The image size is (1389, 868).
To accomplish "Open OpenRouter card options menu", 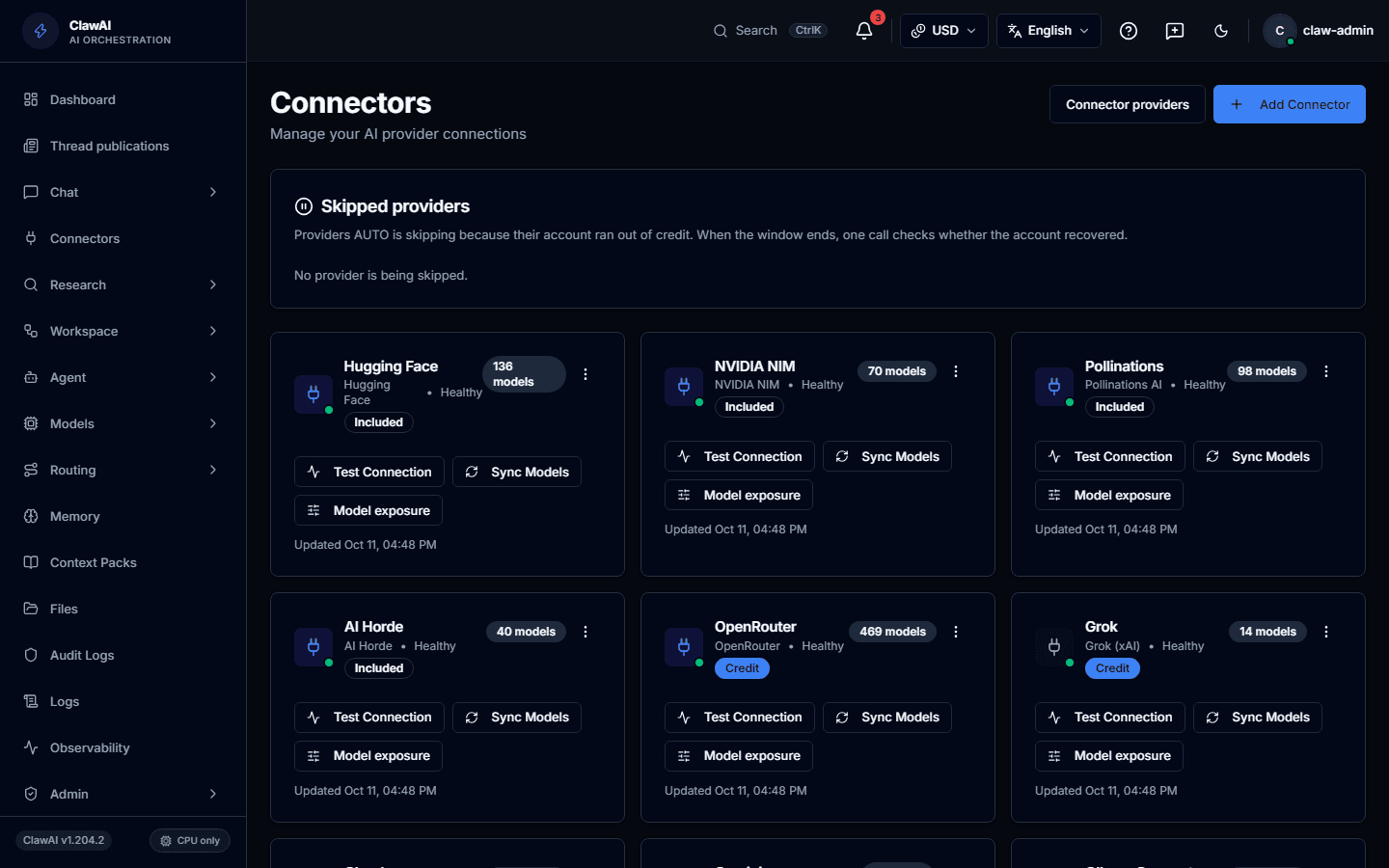I will (956, 632).
